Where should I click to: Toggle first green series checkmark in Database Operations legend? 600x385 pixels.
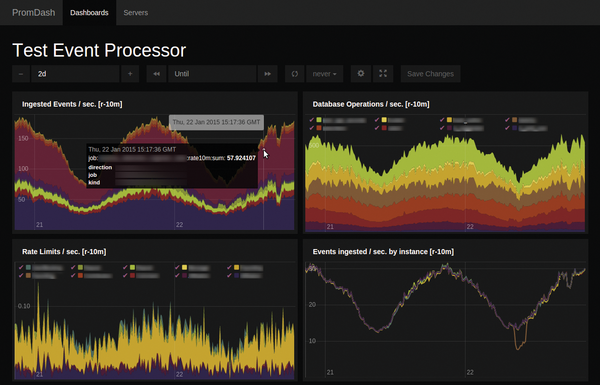(x=311, y=120)
